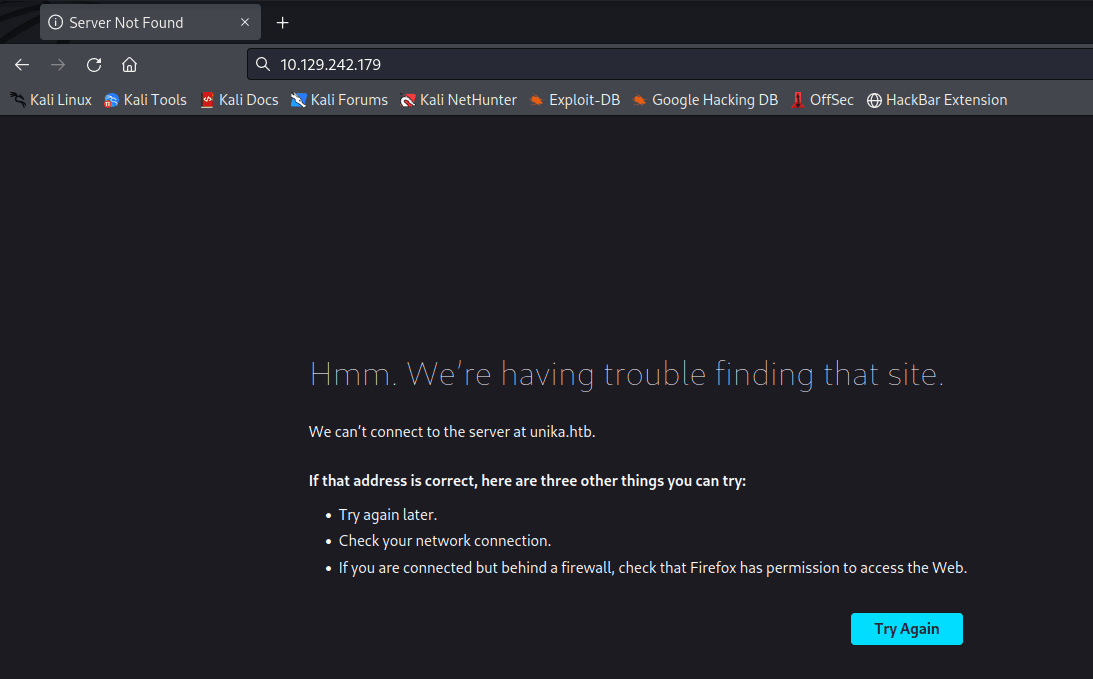Click the forward navigation arrow
This screenshot has width=1093, height=679.
(58, 65)
